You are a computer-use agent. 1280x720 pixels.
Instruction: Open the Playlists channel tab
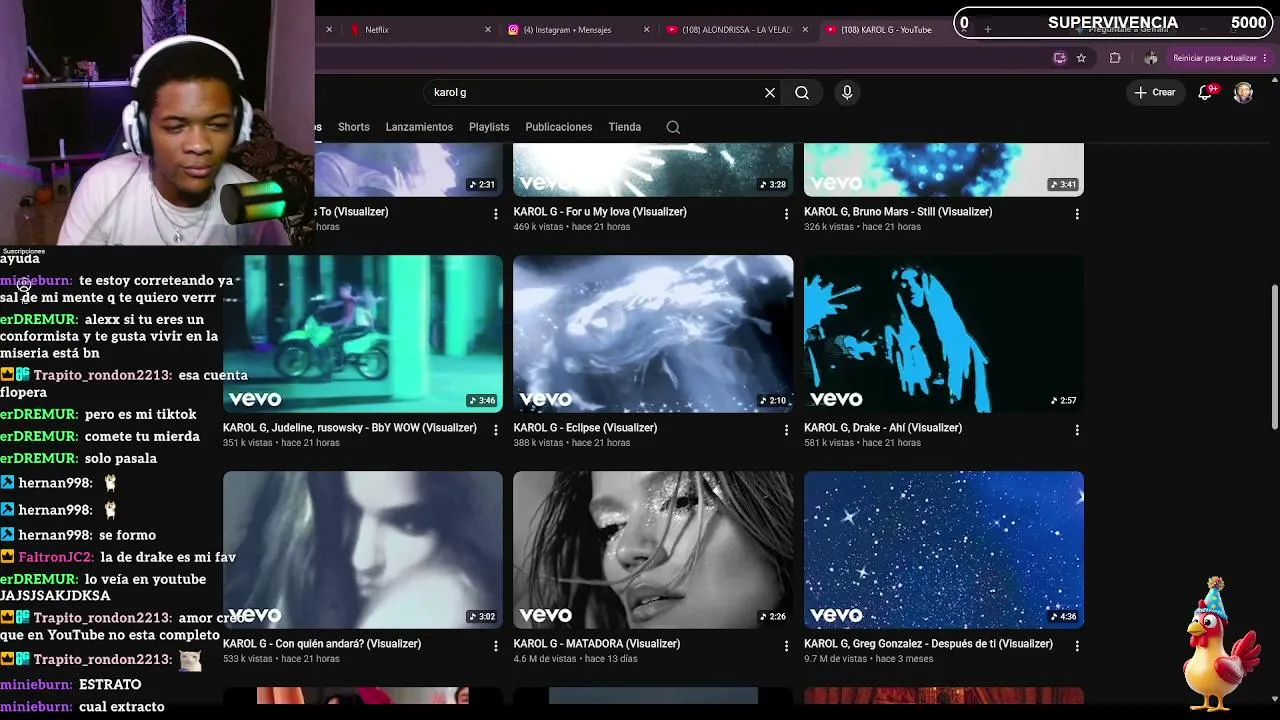coord(489,127)
